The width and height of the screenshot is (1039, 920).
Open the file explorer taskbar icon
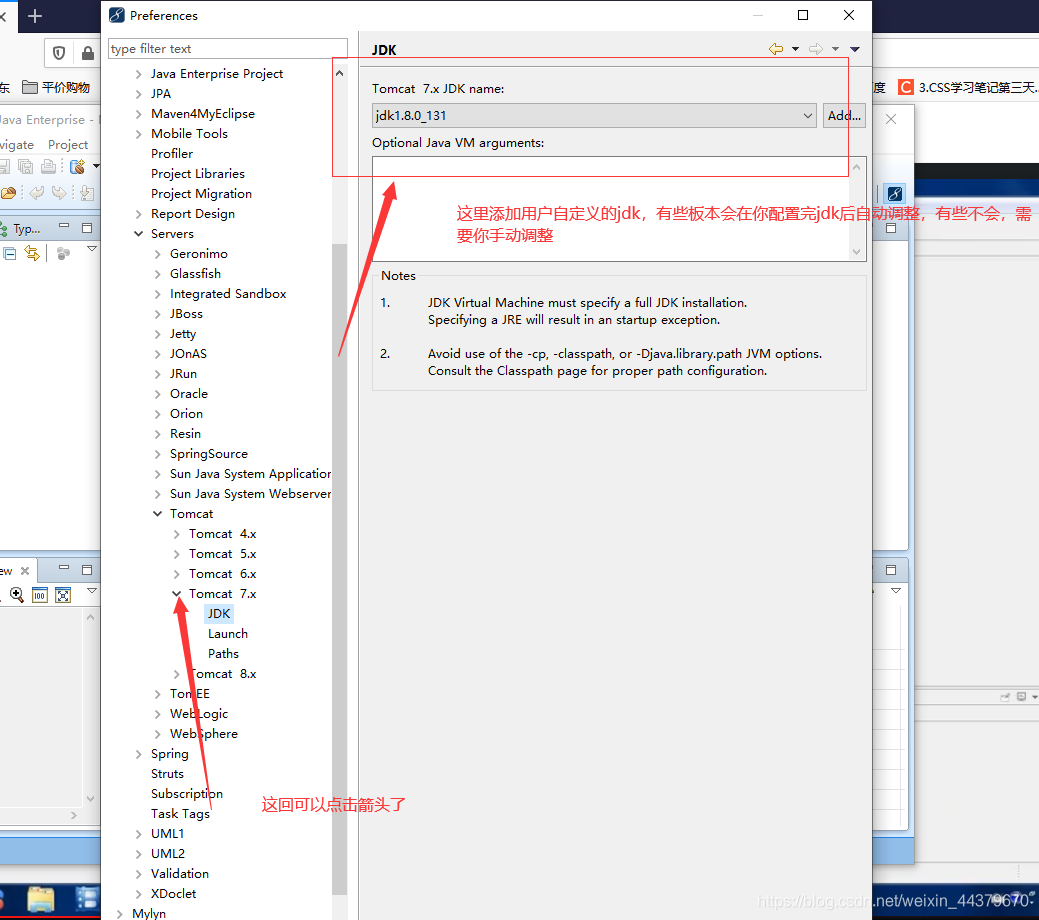pos(41,899)
